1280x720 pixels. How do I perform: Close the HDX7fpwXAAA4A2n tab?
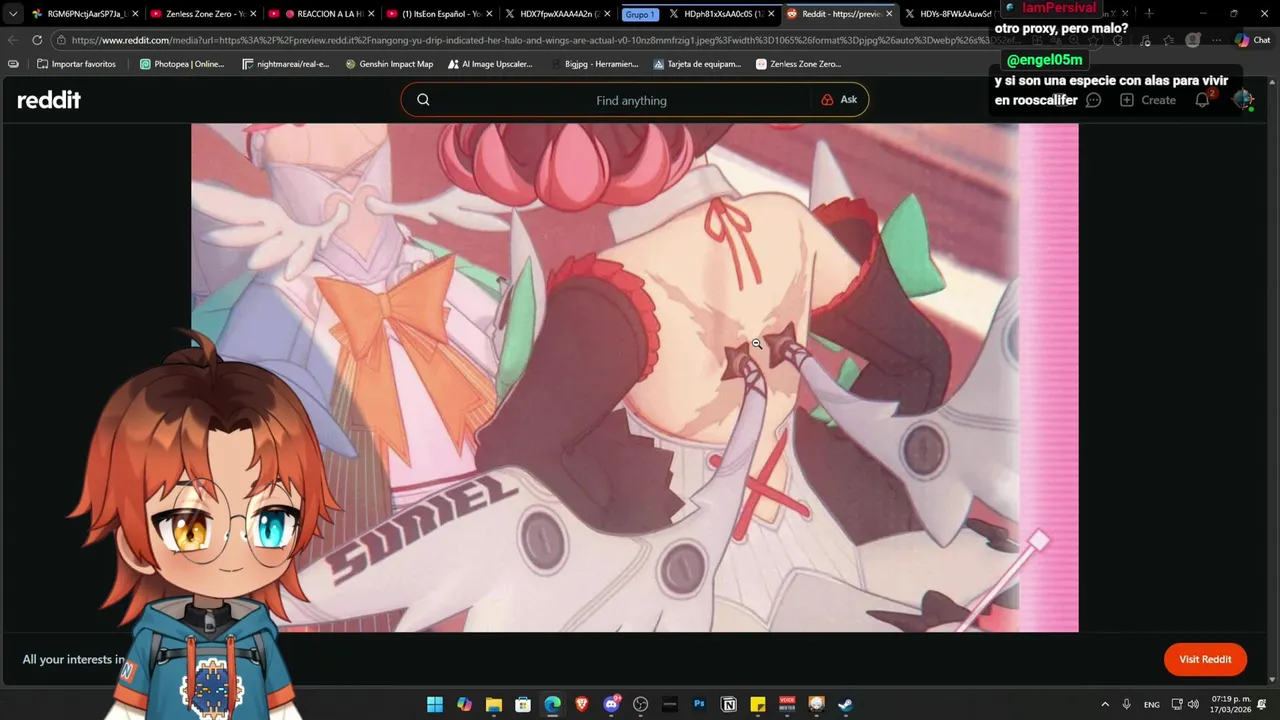pos(607,14)
